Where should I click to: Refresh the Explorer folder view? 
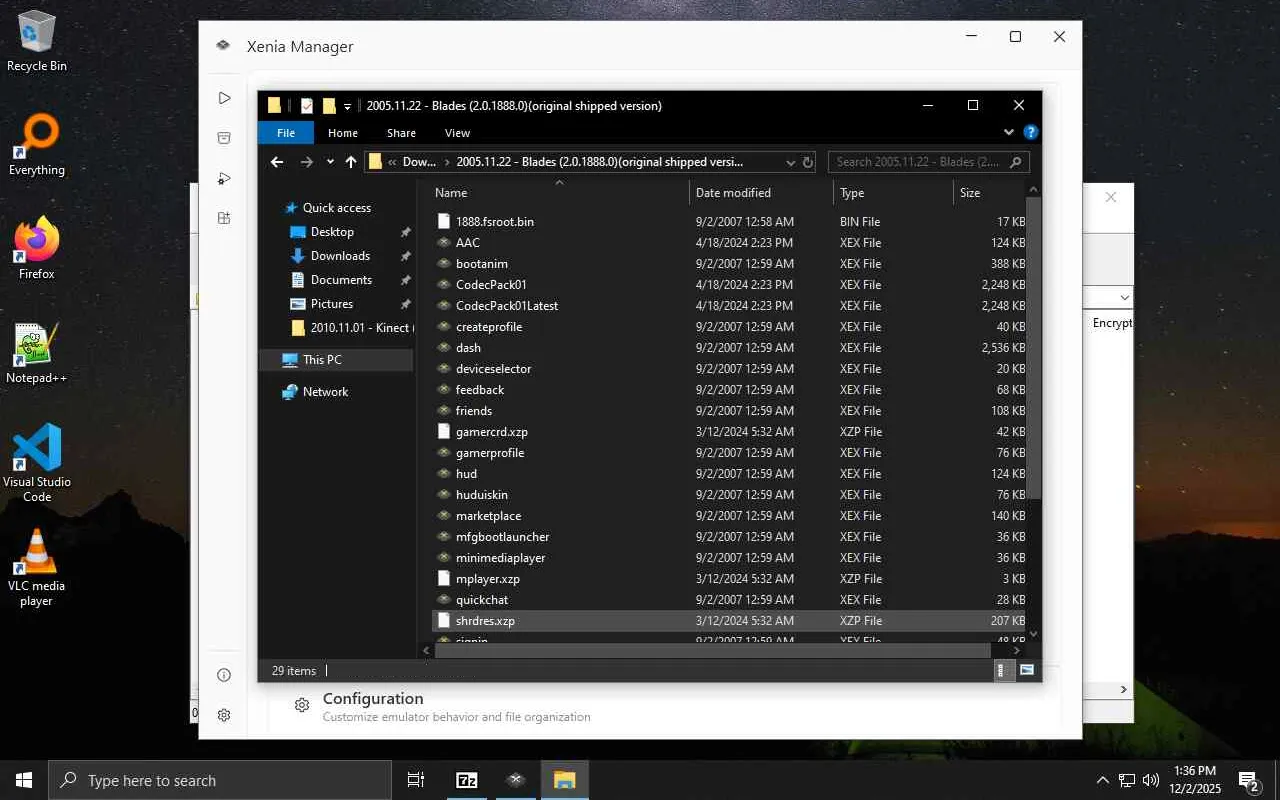808,162
